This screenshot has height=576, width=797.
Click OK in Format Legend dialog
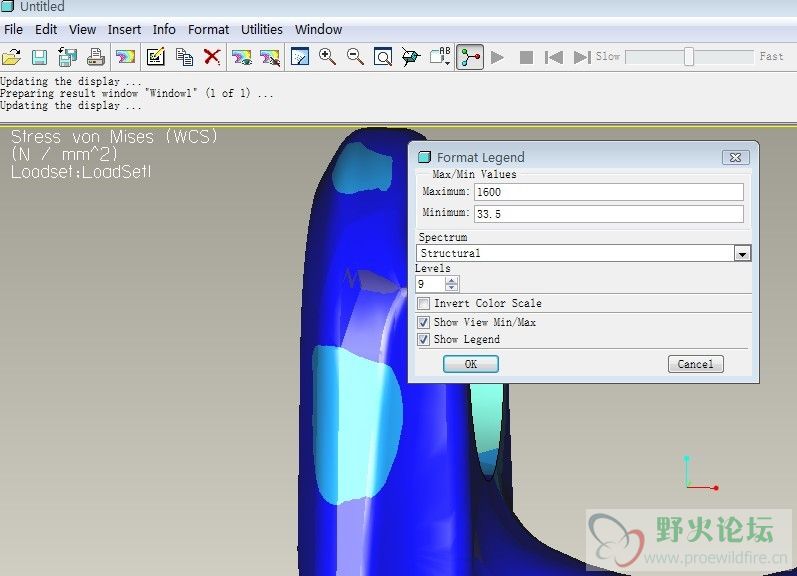coord(471,364)
